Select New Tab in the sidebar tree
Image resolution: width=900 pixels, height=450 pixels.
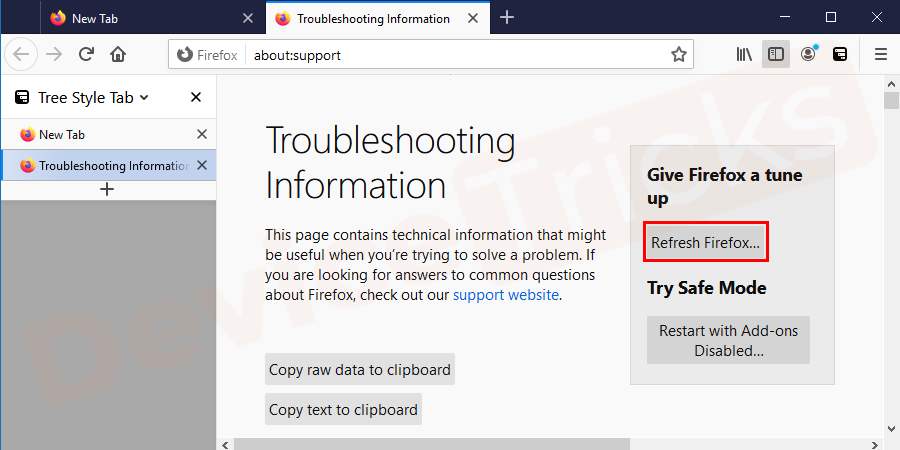pos(109,134)
